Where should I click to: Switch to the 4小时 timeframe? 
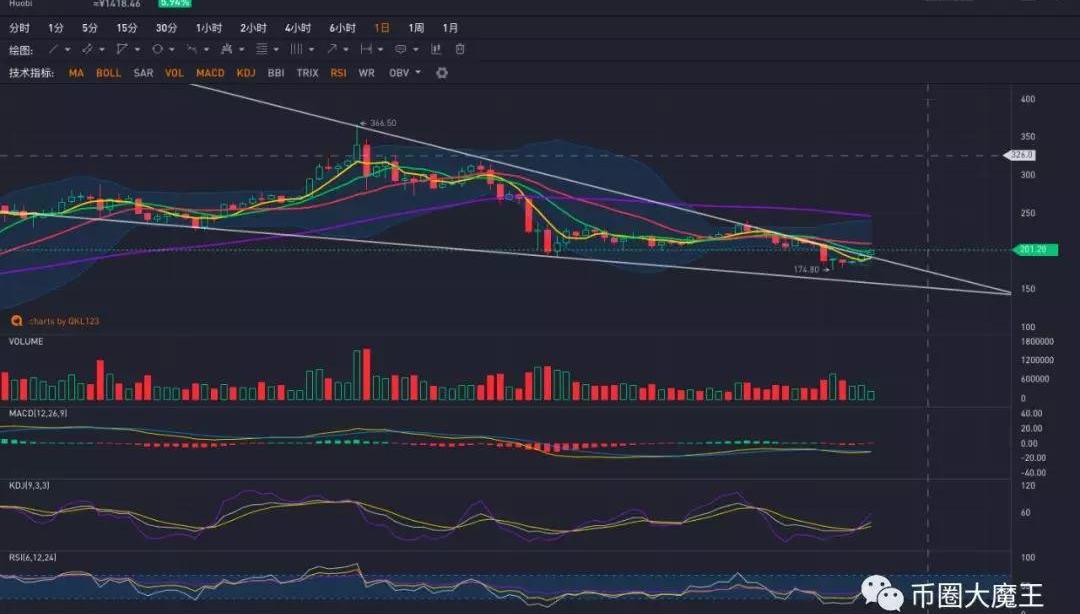point(297,28)
